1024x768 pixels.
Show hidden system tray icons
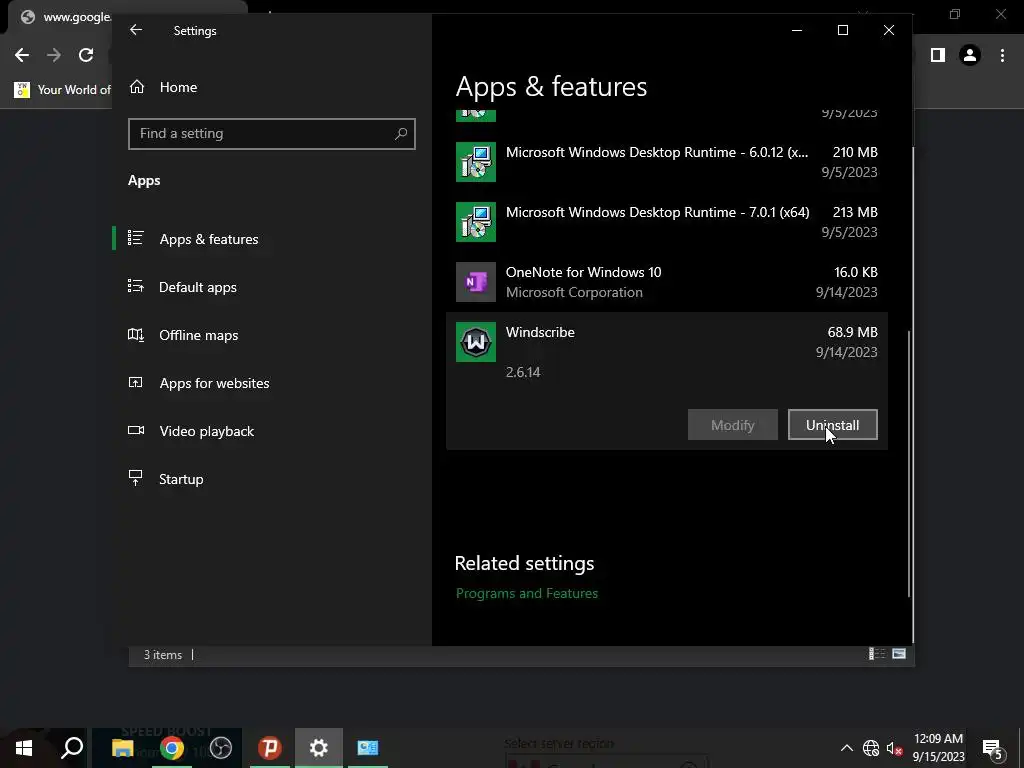846,748
